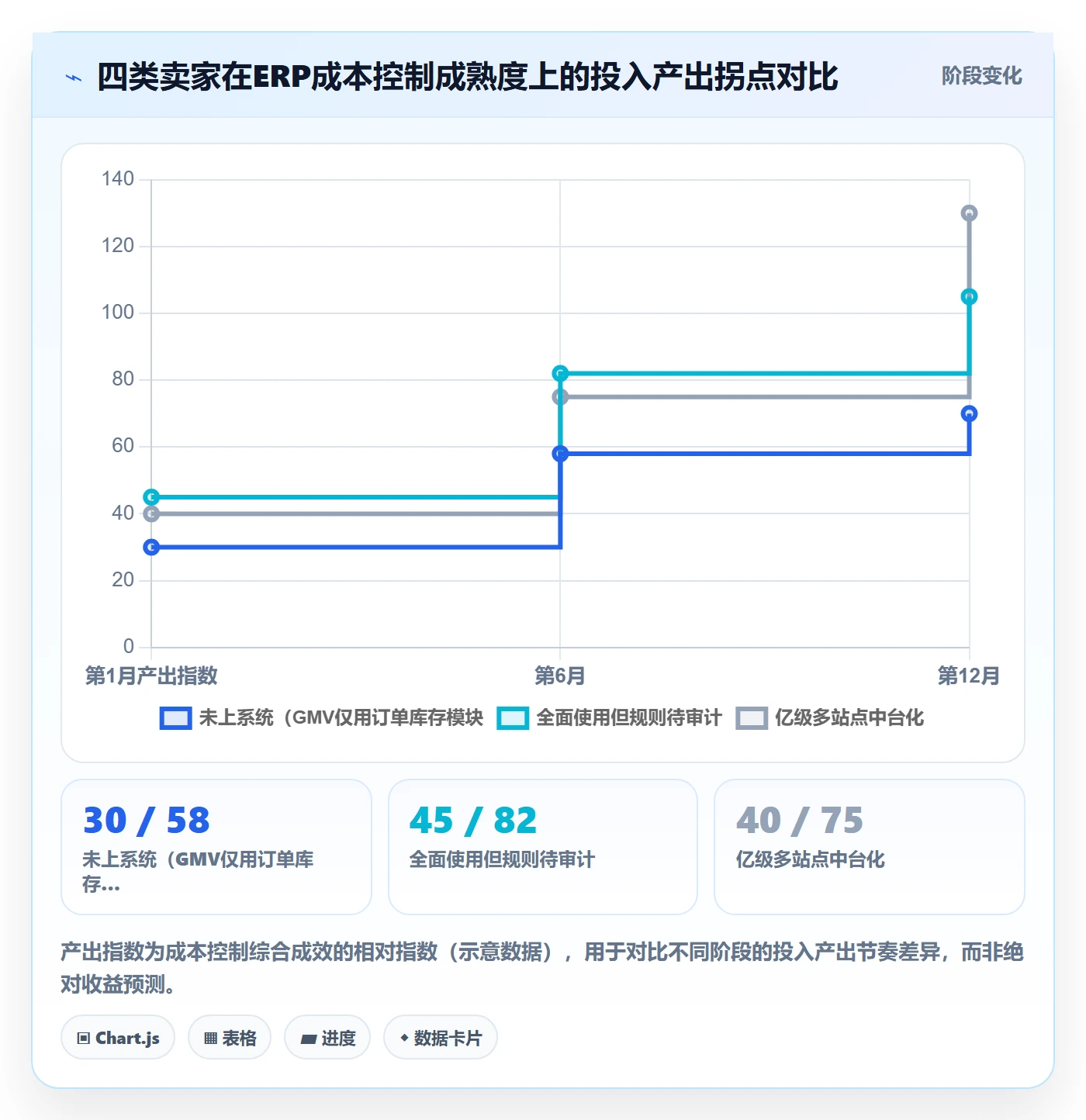Click the blue data point at 30 on 第1月

[151, 548]
